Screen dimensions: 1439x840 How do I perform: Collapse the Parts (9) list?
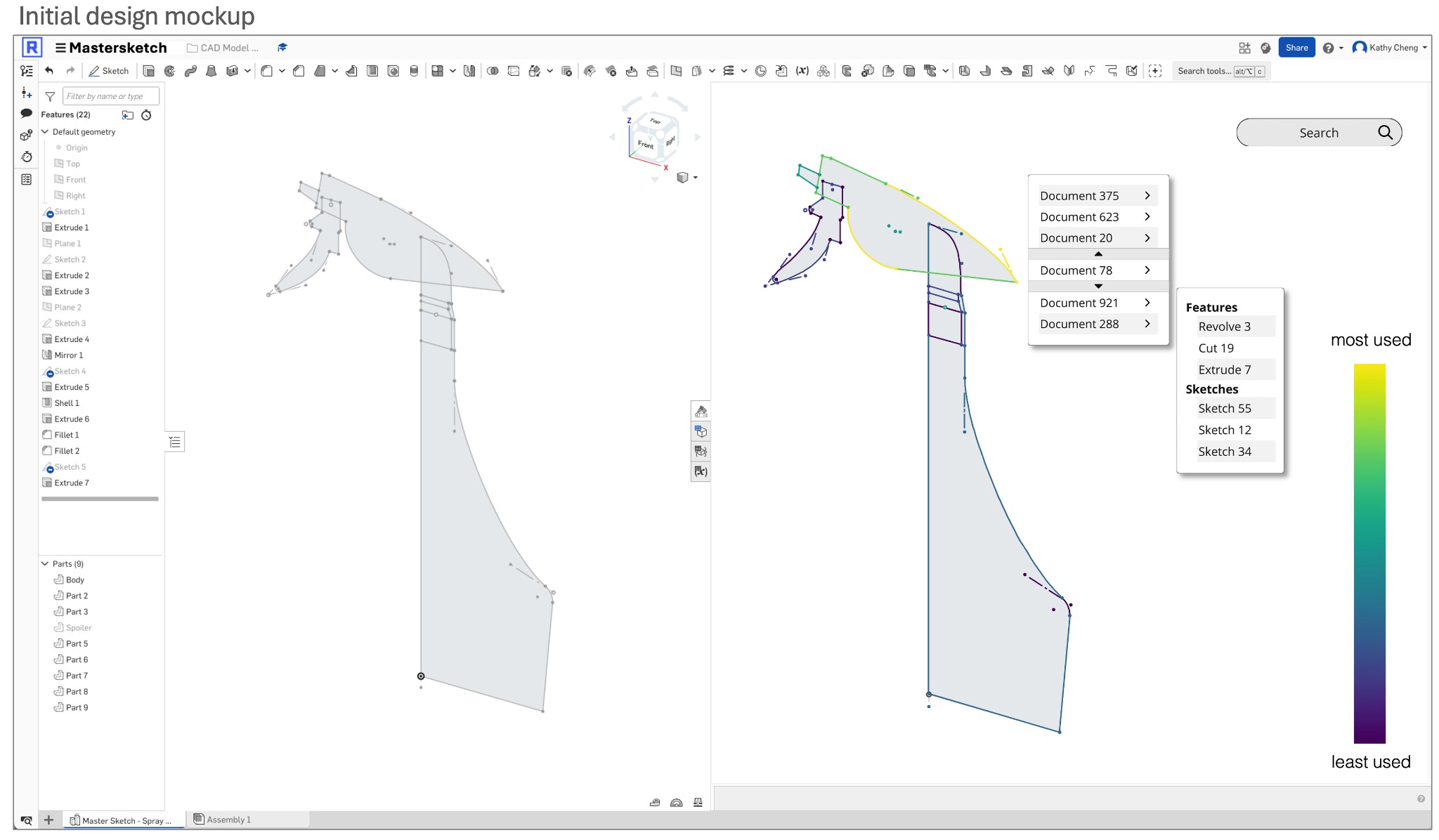pos(45,563)
